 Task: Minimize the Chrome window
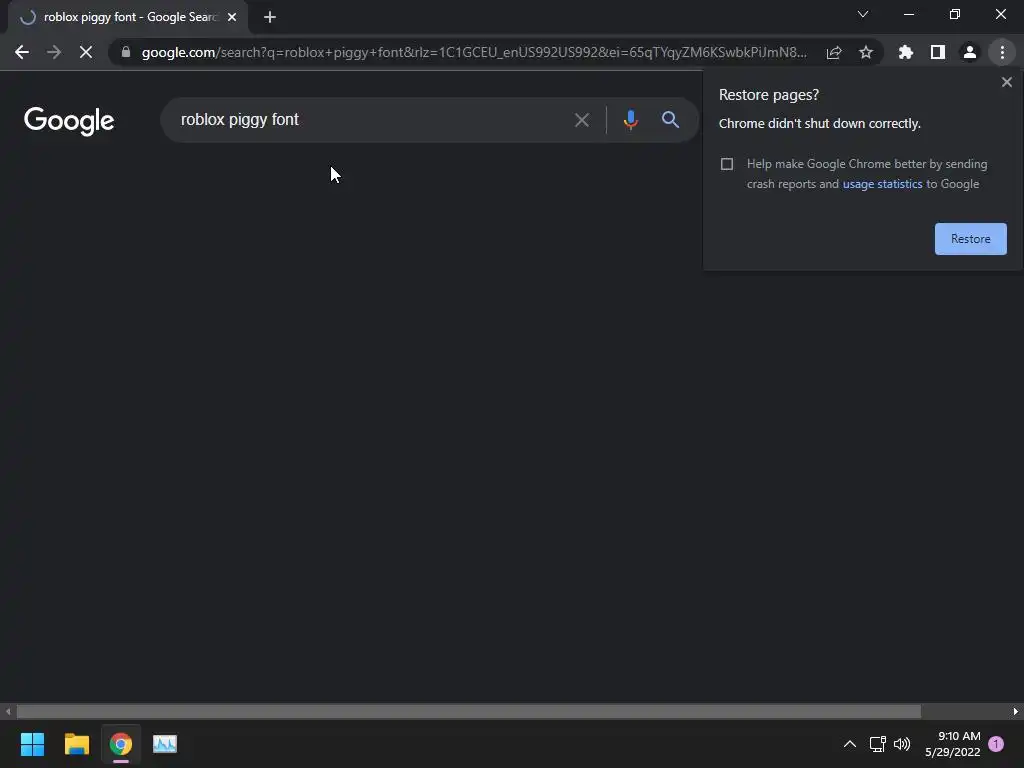tap(908, 14)
